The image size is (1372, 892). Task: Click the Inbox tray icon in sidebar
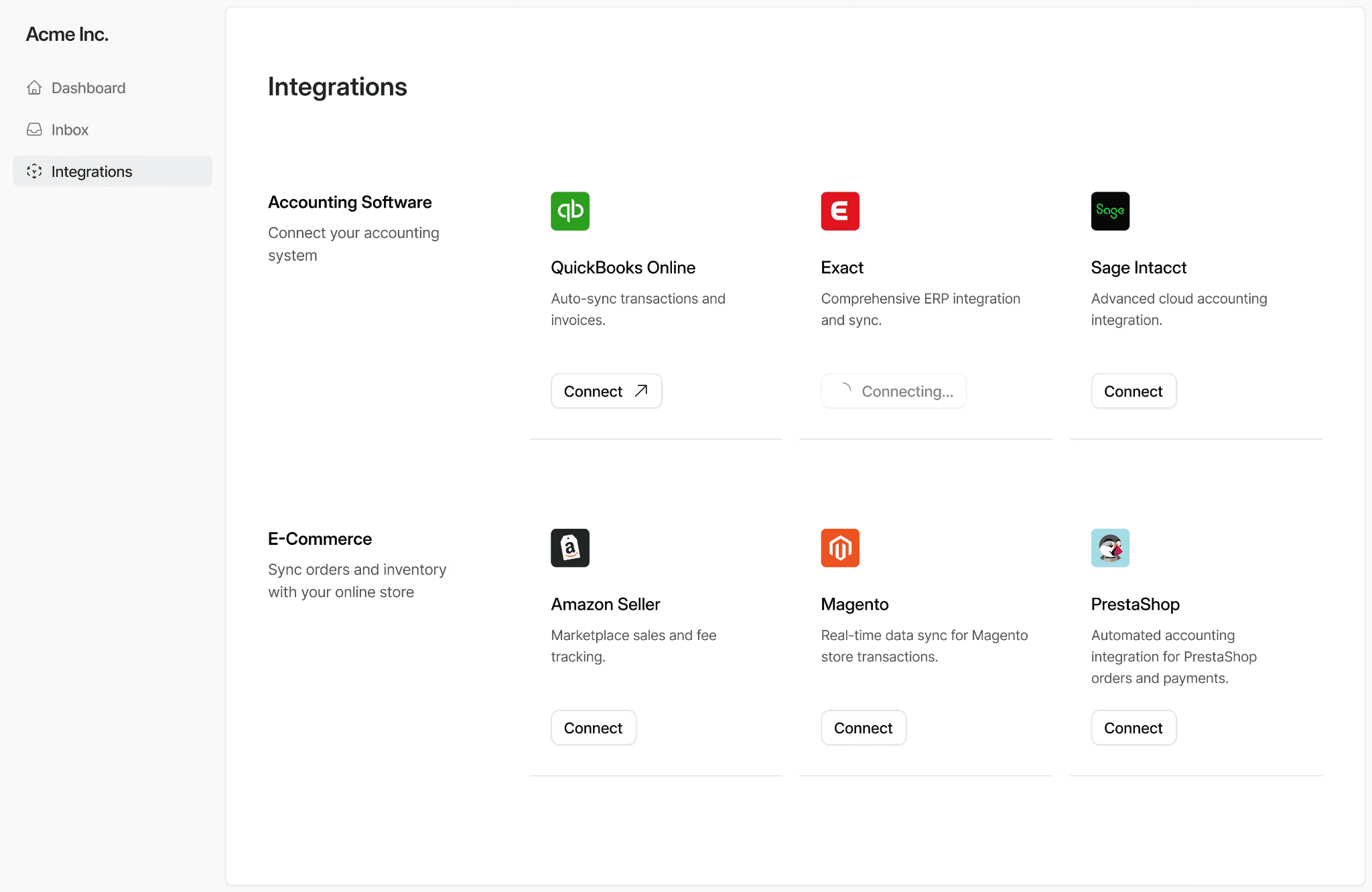[34, 129]
